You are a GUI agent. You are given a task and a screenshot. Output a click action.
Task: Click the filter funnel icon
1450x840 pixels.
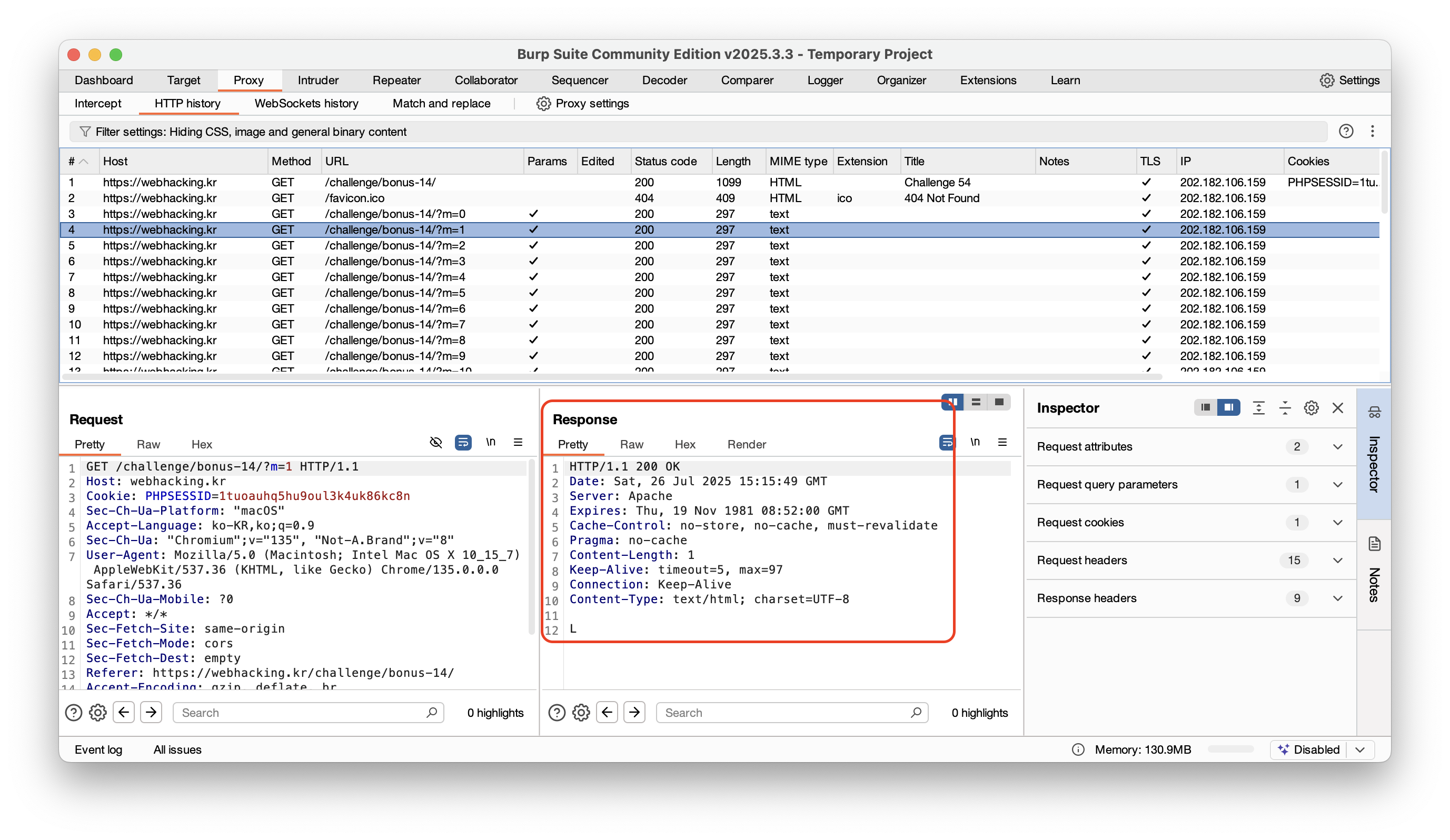[85, 132]
